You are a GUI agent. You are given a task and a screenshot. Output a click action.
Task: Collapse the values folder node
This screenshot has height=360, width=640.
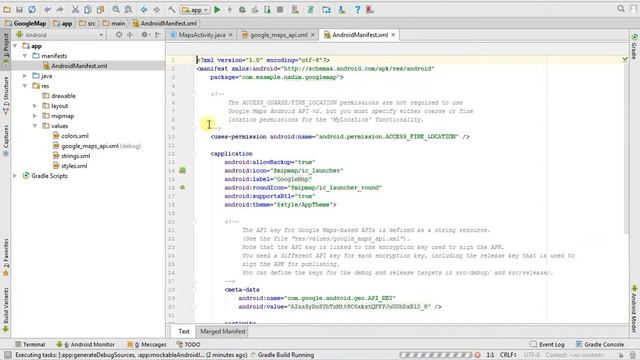click(35, 126)
